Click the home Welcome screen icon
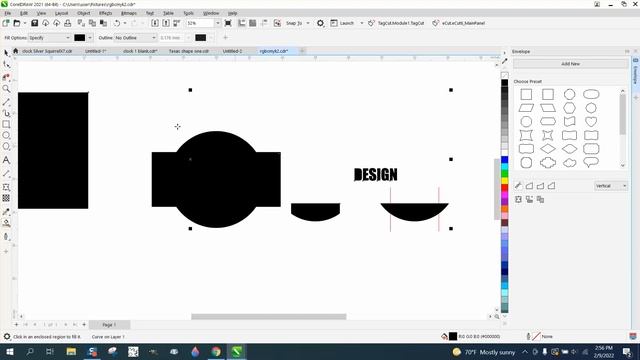Viewport: 640px width, 360px height. point(16,51)
